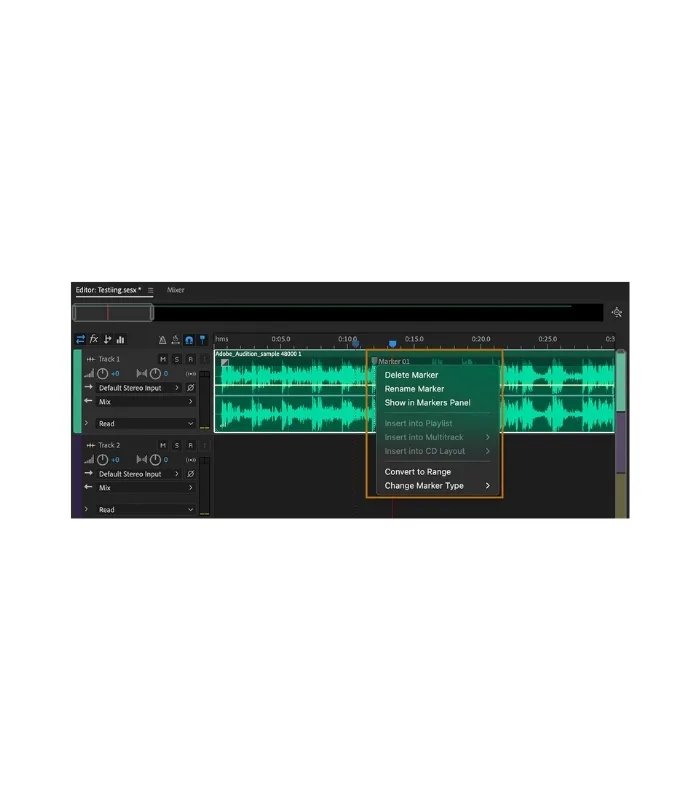700x800 pixels.
Task: Solo Track 2 with S button
Action: click(x=177, y=445)
